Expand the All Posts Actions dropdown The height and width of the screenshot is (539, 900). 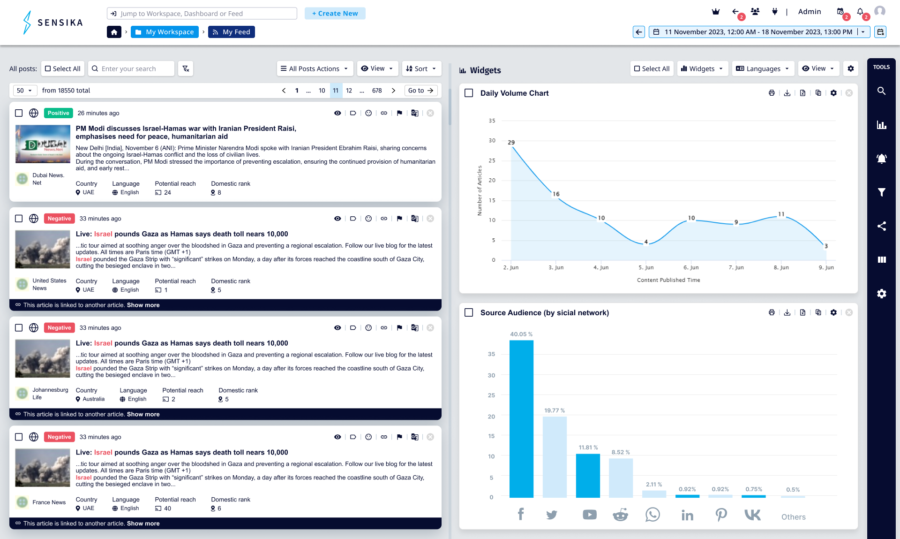click(315, 68)
